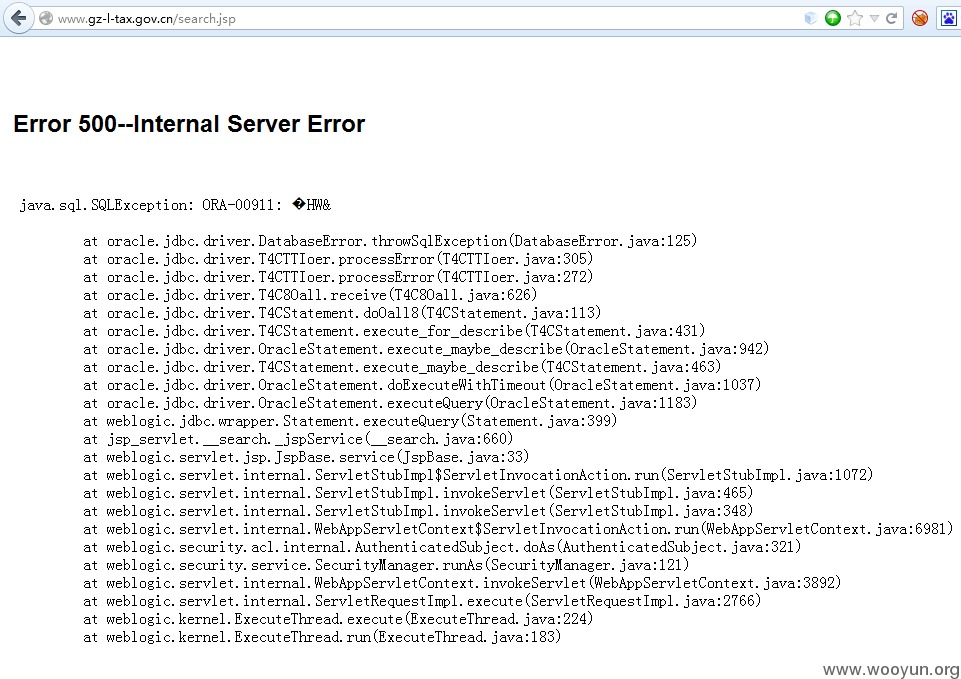The width and height of the screenshot is (961, 679).
Task: Click the WebAppServletContext.java:6981 stack line
Action: pos(518,529)
